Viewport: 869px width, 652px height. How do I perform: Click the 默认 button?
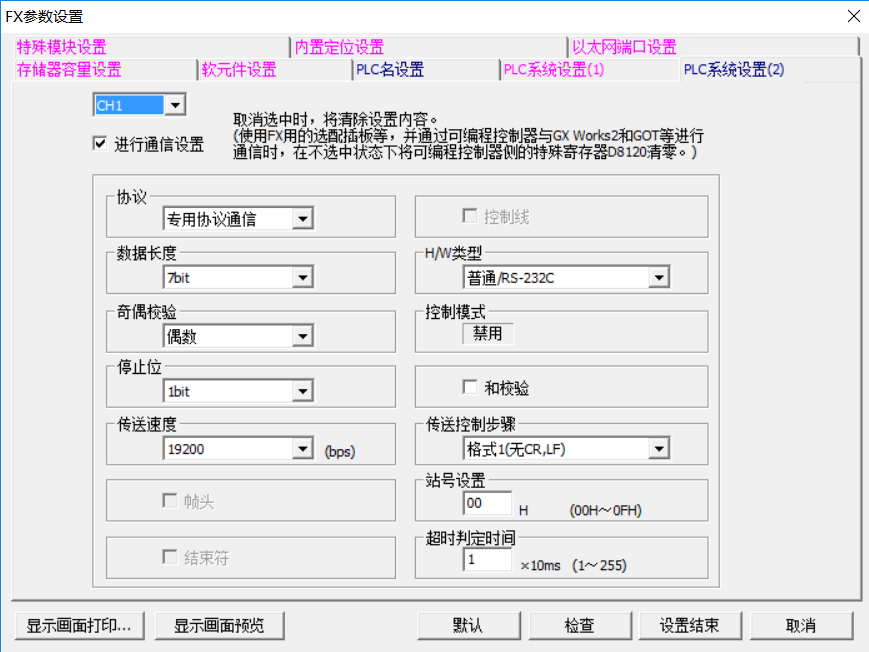(x=467, y=626)
